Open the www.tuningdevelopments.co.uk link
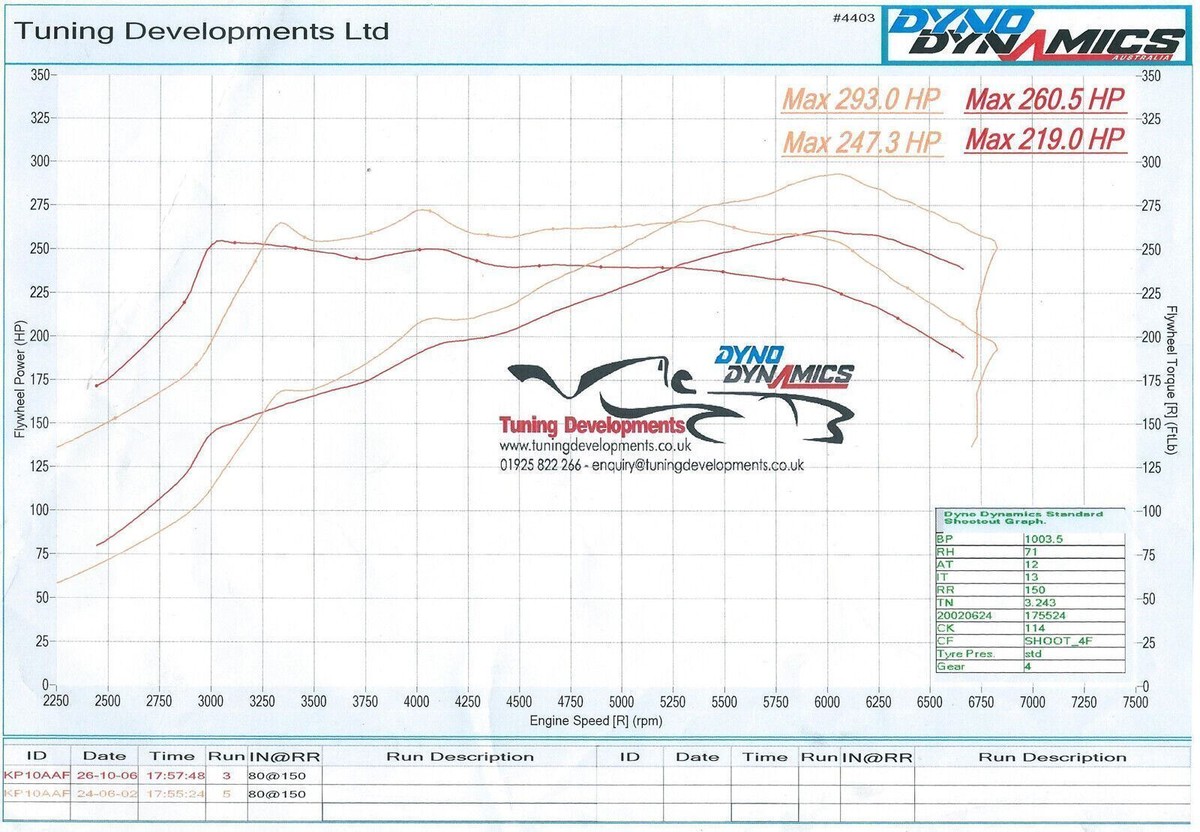1200x832 pixels. pos(597,445)
